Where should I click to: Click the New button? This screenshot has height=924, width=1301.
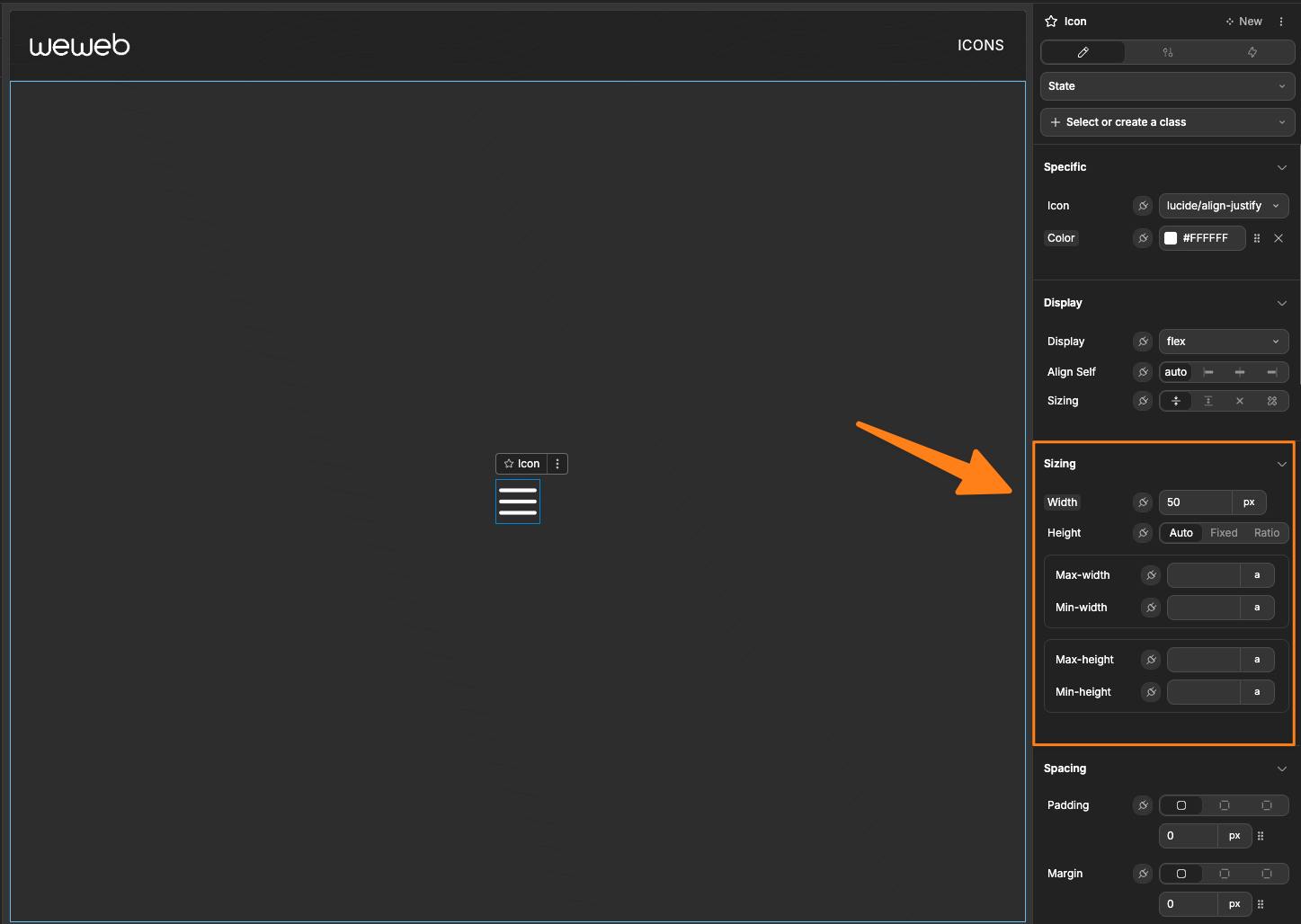click(1243, 21)
